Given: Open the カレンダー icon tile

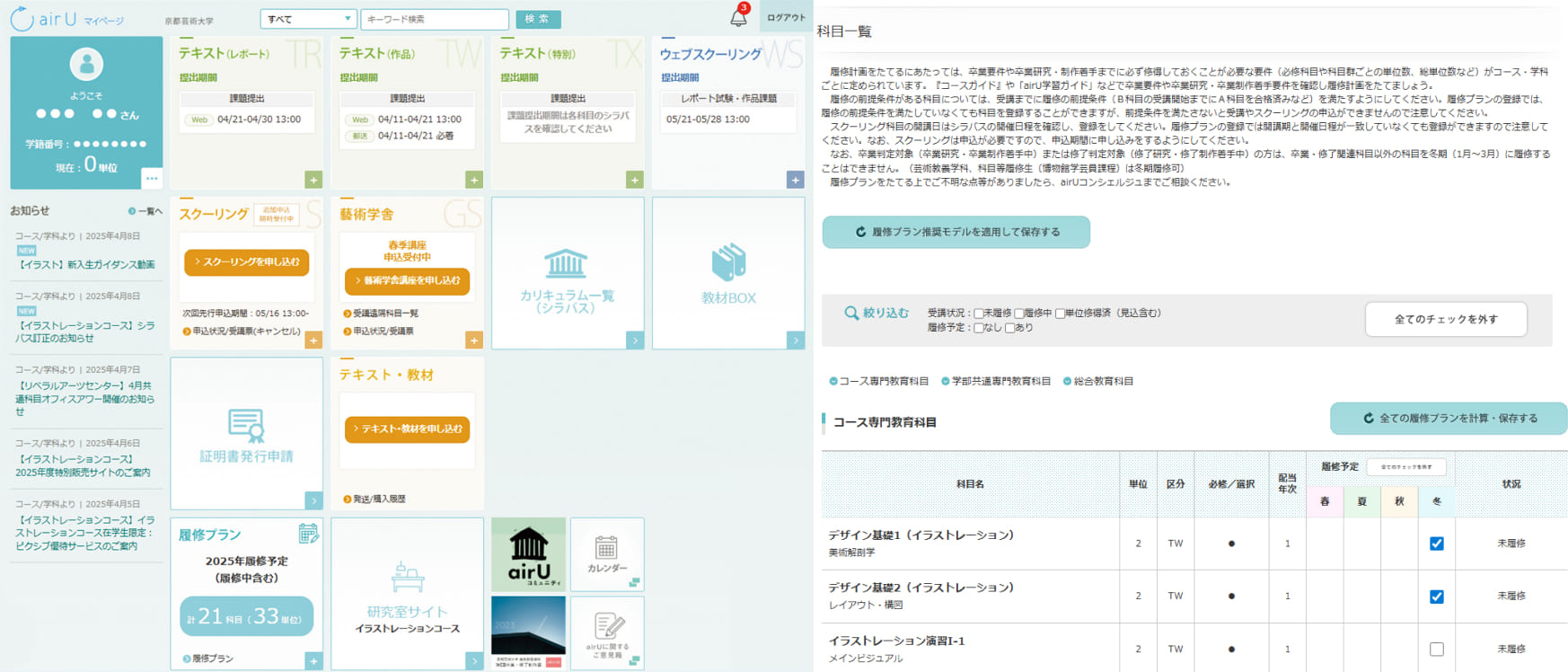Looking at the screenshot, I should tap(607, 553).
